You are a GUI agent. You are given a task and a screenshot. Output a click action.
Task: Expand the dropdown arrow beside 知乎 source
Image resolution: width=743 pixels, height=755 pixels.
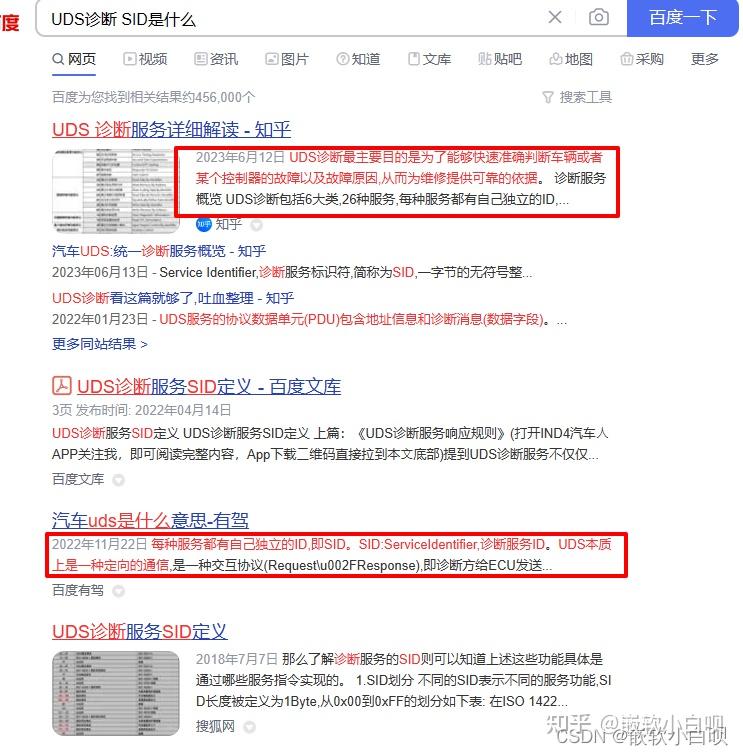(256, 225)
